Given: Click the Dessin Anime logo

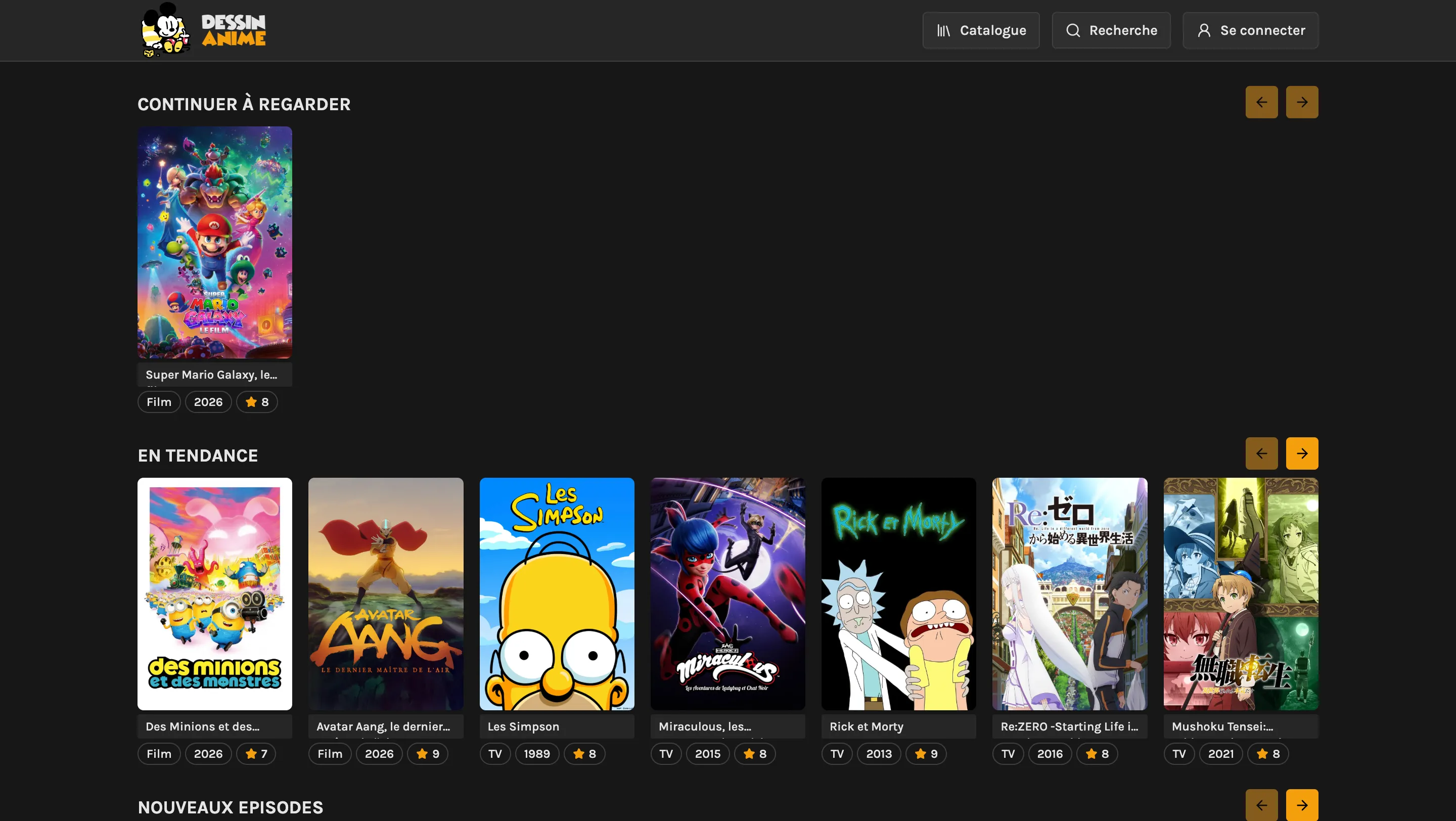Looking at the screenshot, I should (203, 30).
